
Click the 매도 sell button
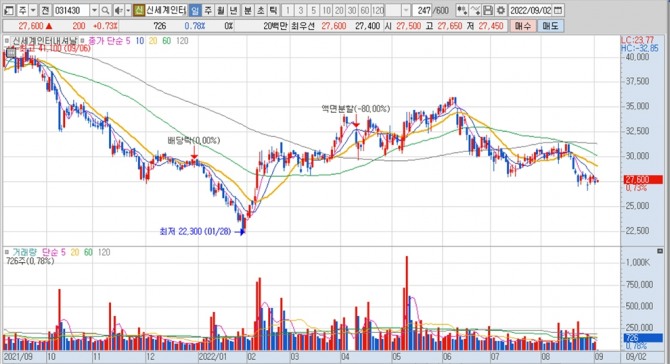point(550,26)
